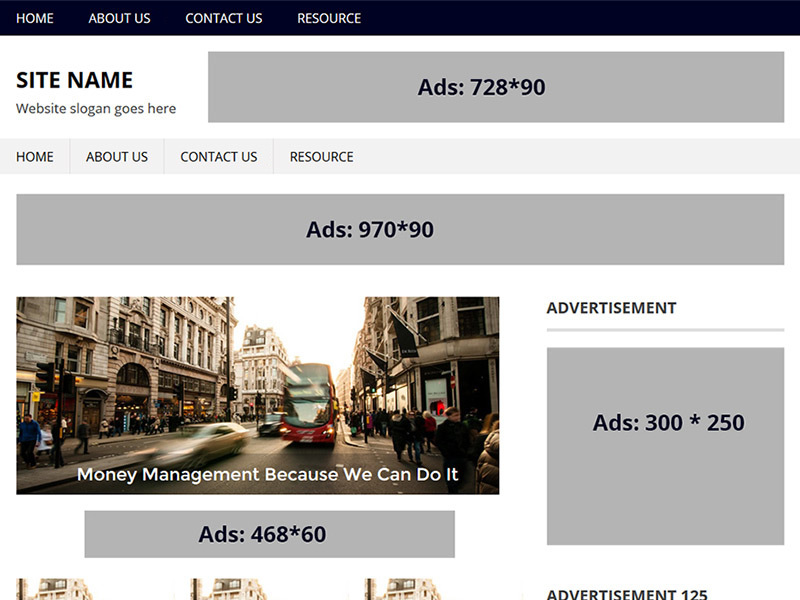Image resolution: width=800 pixels, height=600 pixels.
Task: Click the ADVERTISEMENT 125 sidebar heading
Action: [x=627, y=594]
